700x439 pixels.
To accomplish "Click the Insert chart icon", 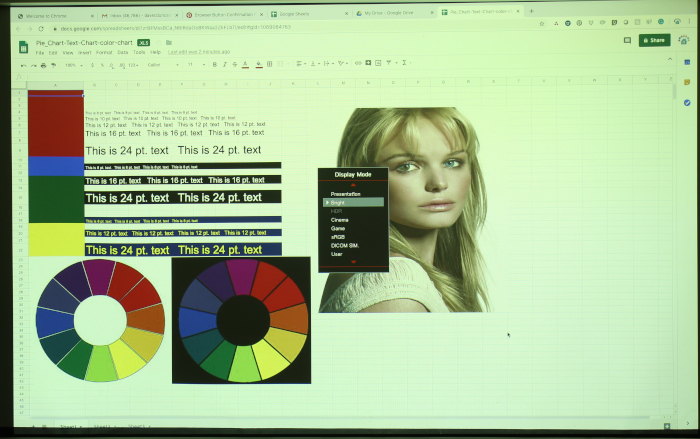I will 378,63.
